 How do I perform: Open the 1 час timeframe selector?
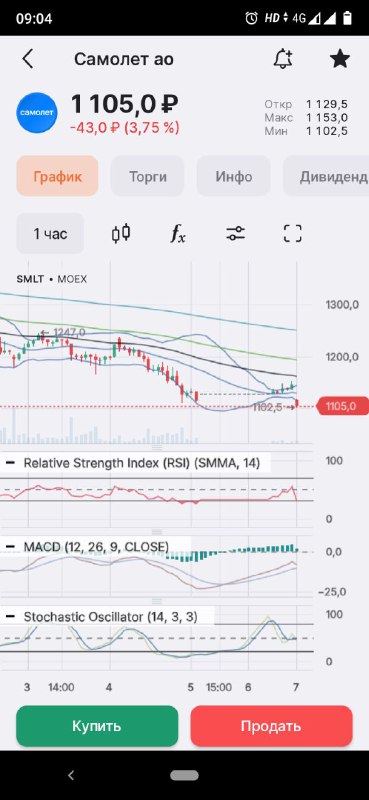click(50, 234)
